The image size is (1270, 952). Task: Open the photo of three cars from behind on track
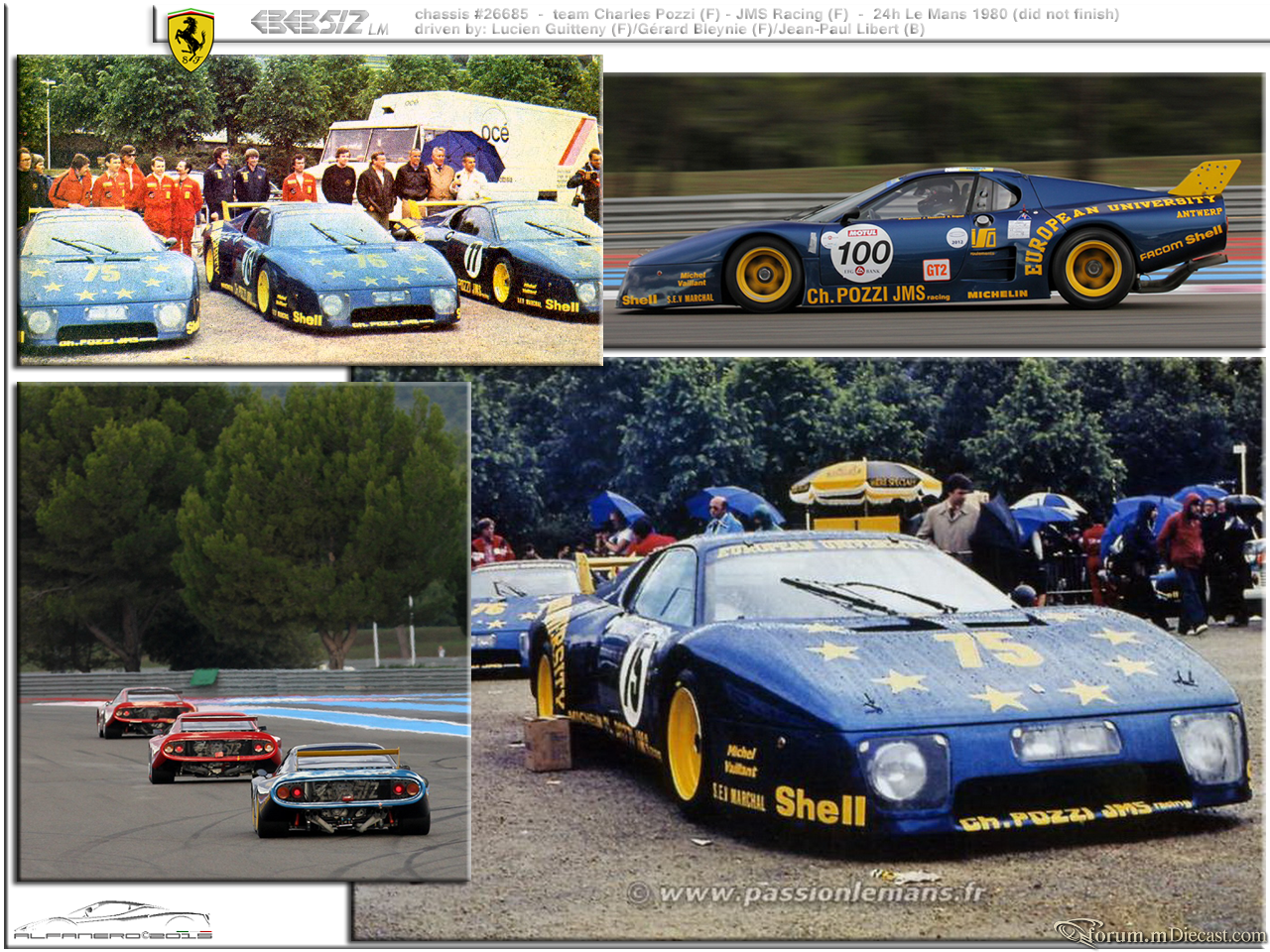(x=243, y=632)
